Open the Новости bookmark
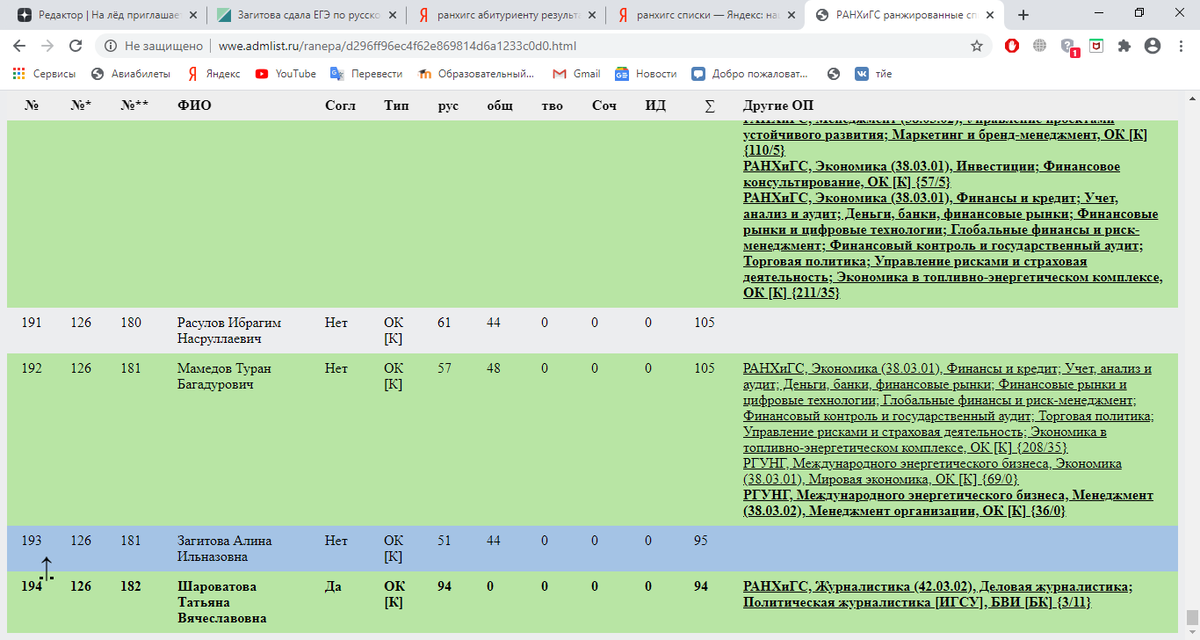Viewport: 1200px width, 640px height. click(645, 74)
